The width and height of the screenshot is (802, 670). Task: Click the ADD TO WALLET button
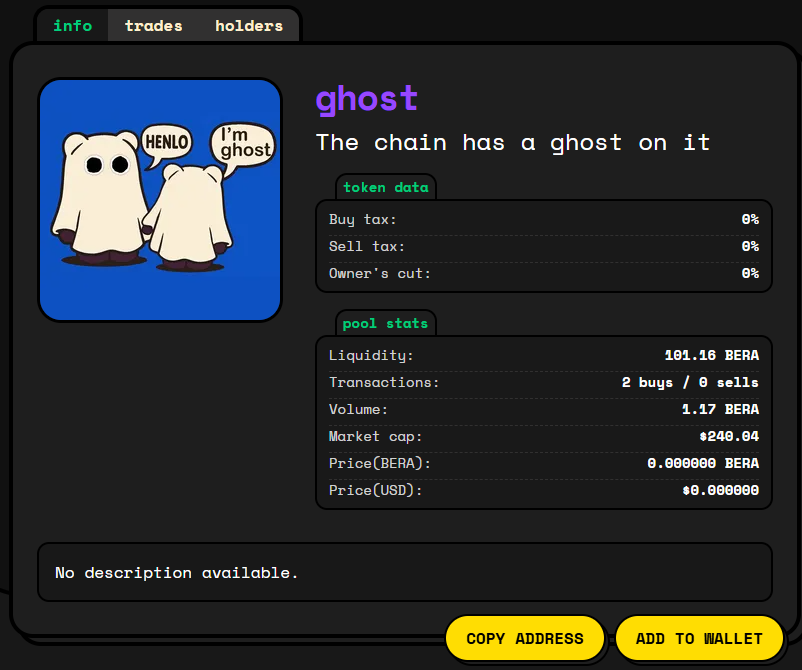(699, 638)
